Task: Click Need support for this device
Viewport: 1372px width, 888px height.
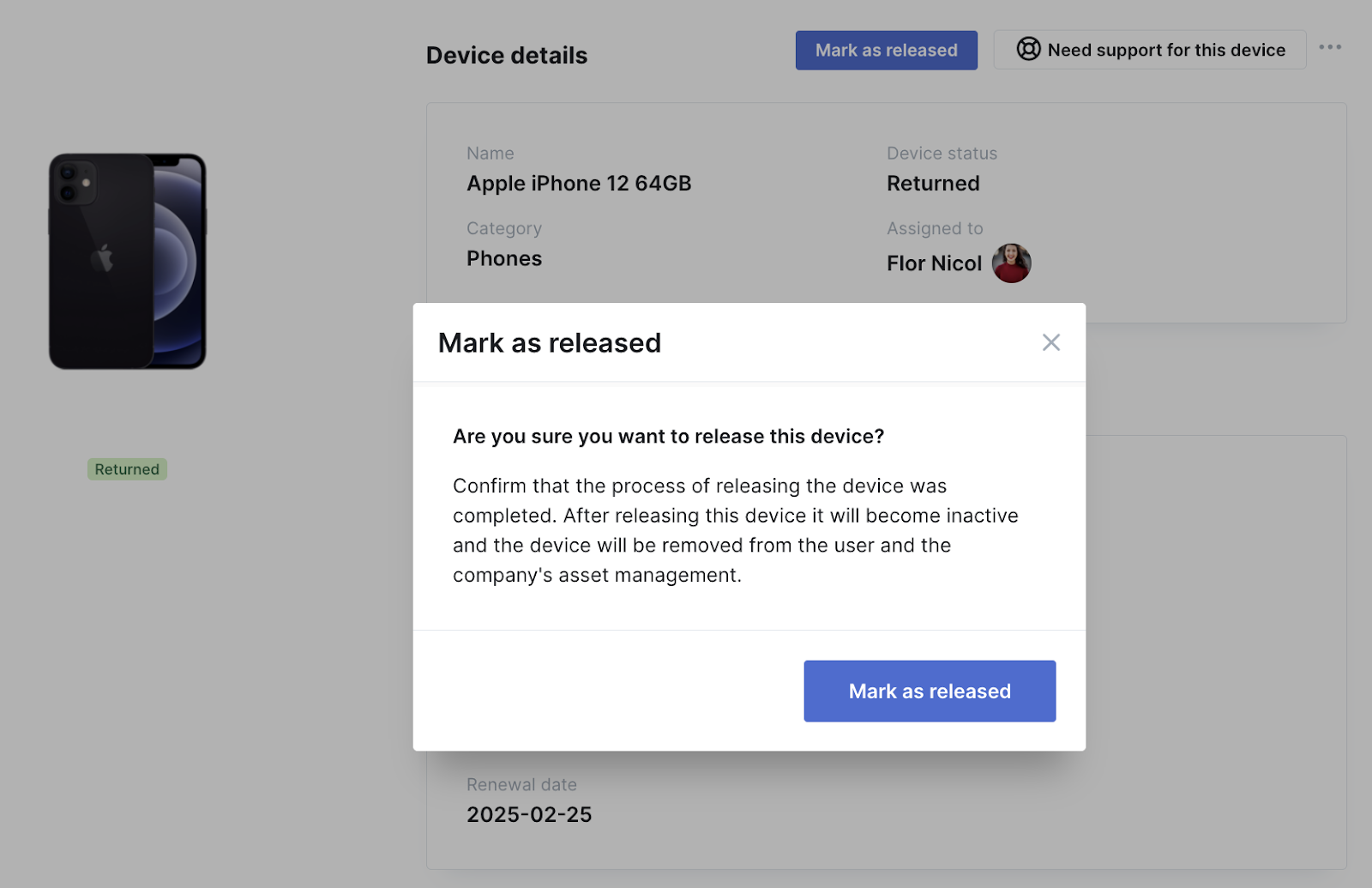Action: coord(1149,50)
